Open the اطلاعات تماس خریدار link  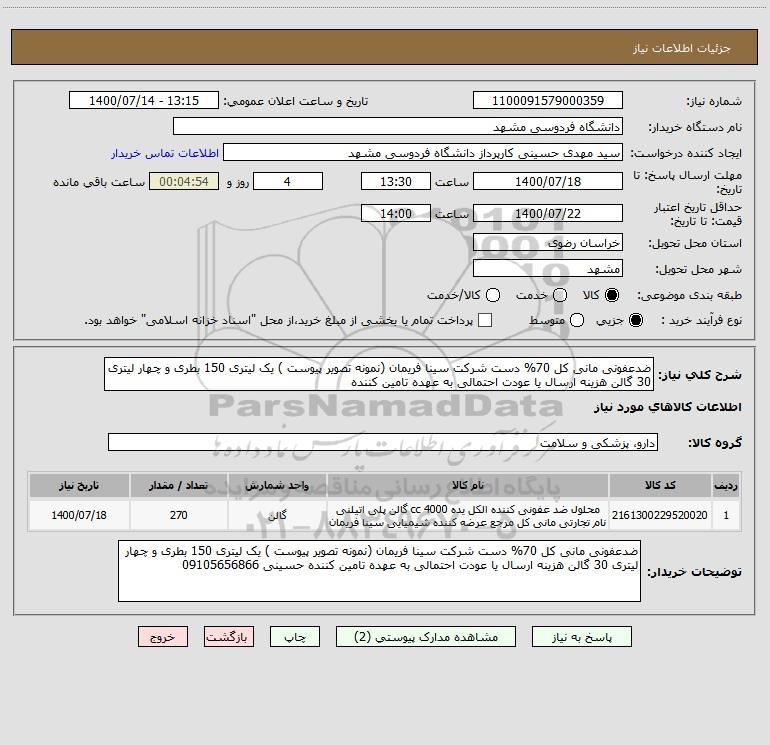tap(165, 153)
